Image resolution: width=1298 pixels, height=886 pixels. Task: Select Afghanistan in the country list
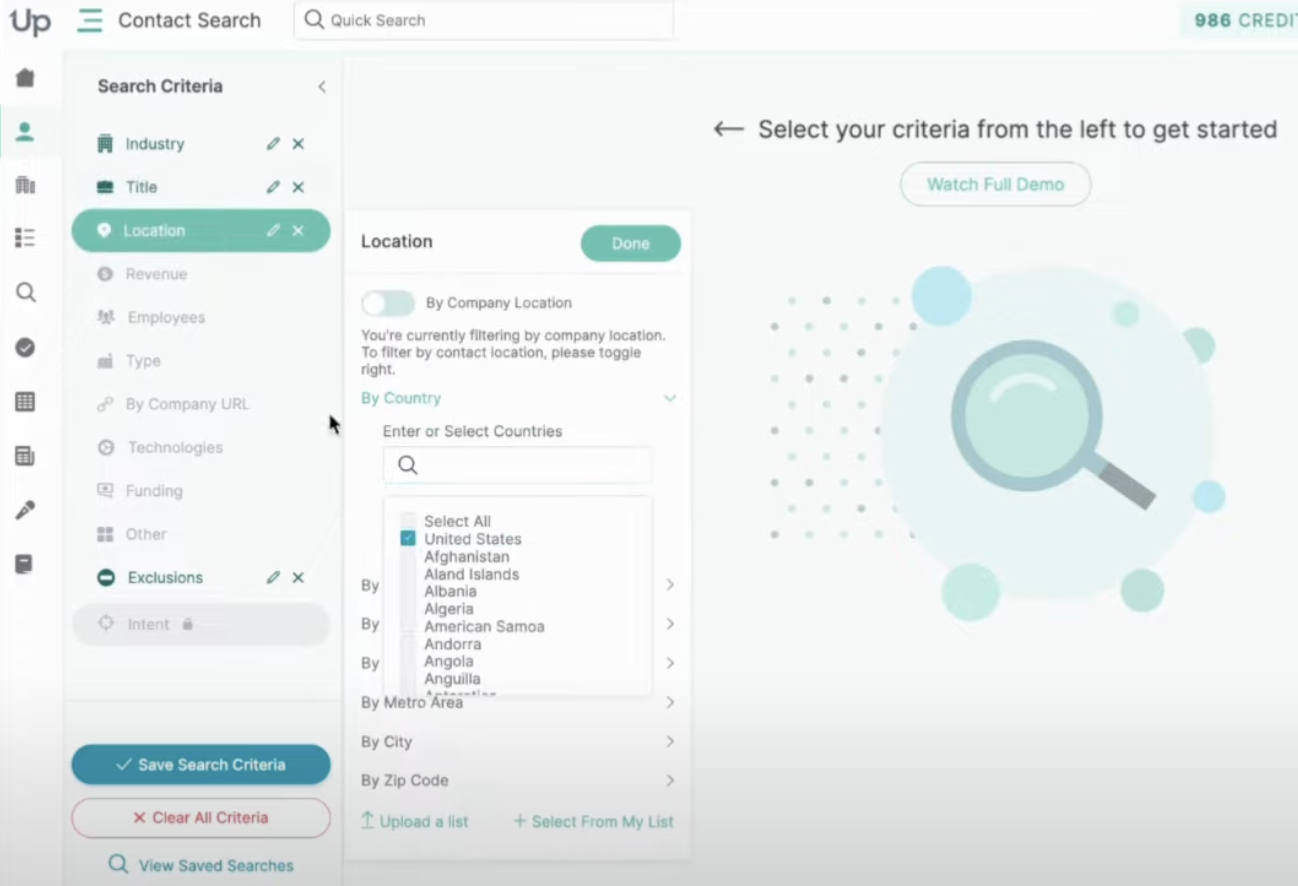pyautogui.click(x=466, y=556)
